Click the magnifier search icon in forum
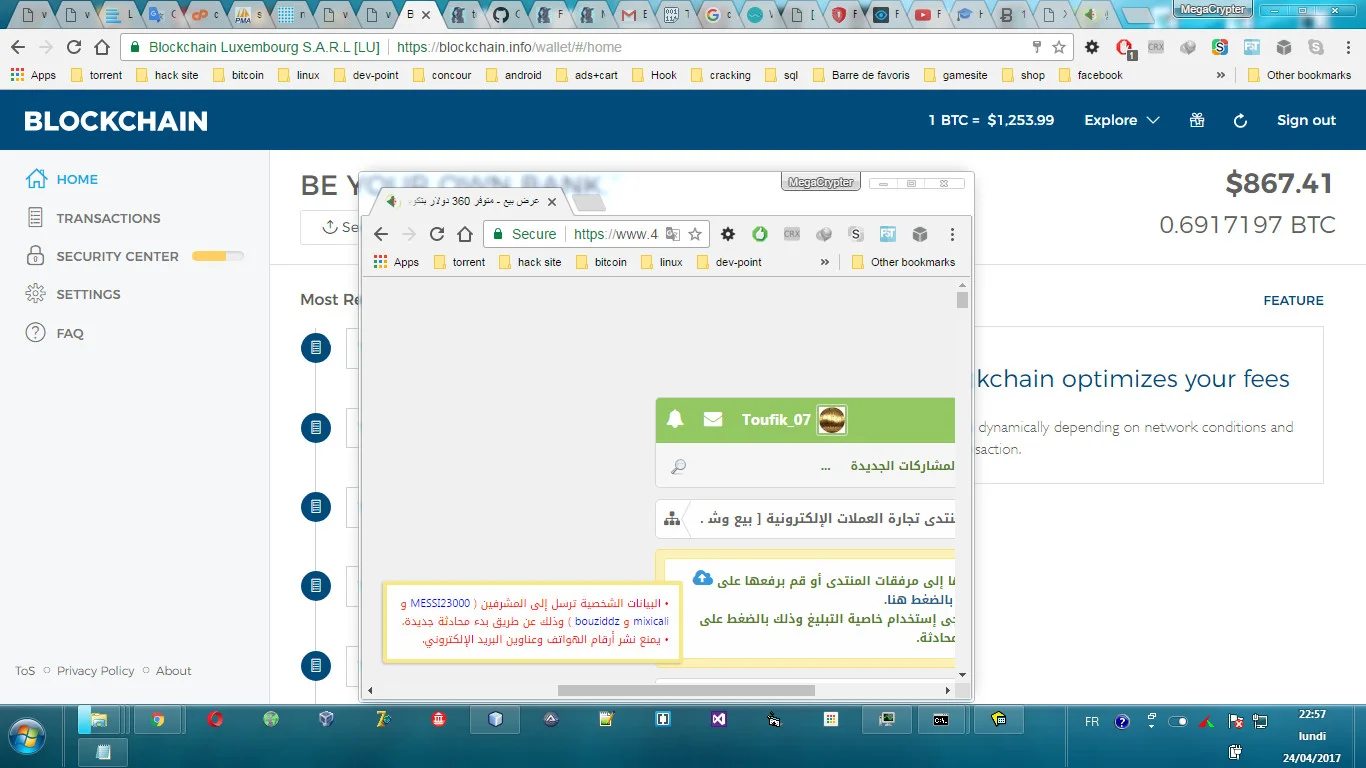 [678, 466]
